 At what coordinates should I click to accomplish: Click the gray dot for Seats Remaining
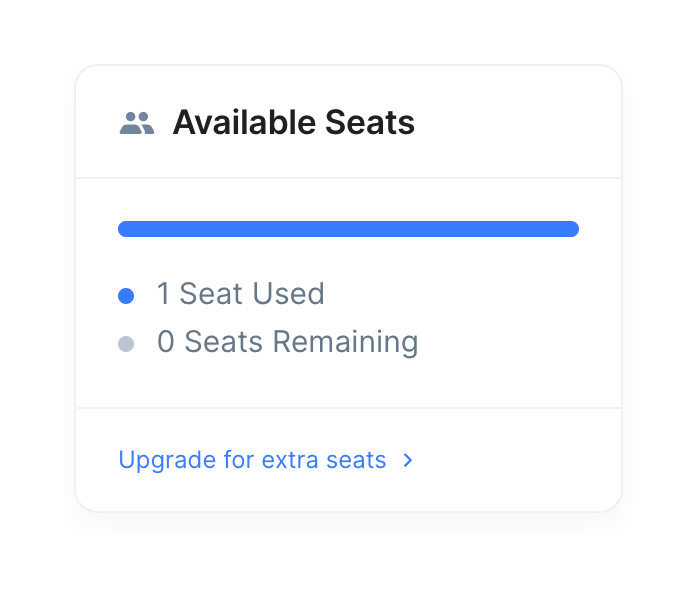pyautogui.click(x=126, y=344)
